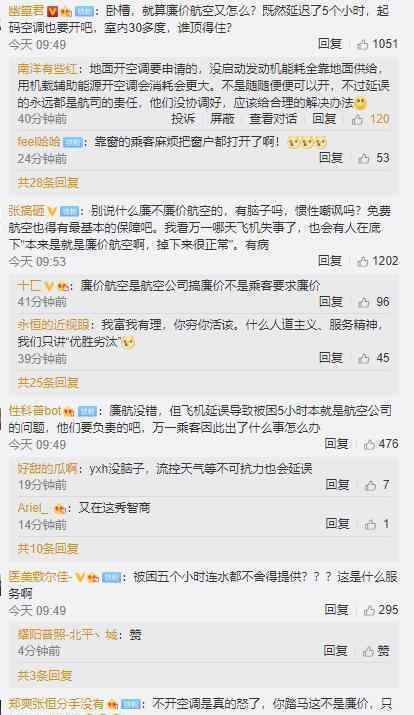
Task: Click thumbs-up on the 4分钟前 reply
Action: pos(368,651)
